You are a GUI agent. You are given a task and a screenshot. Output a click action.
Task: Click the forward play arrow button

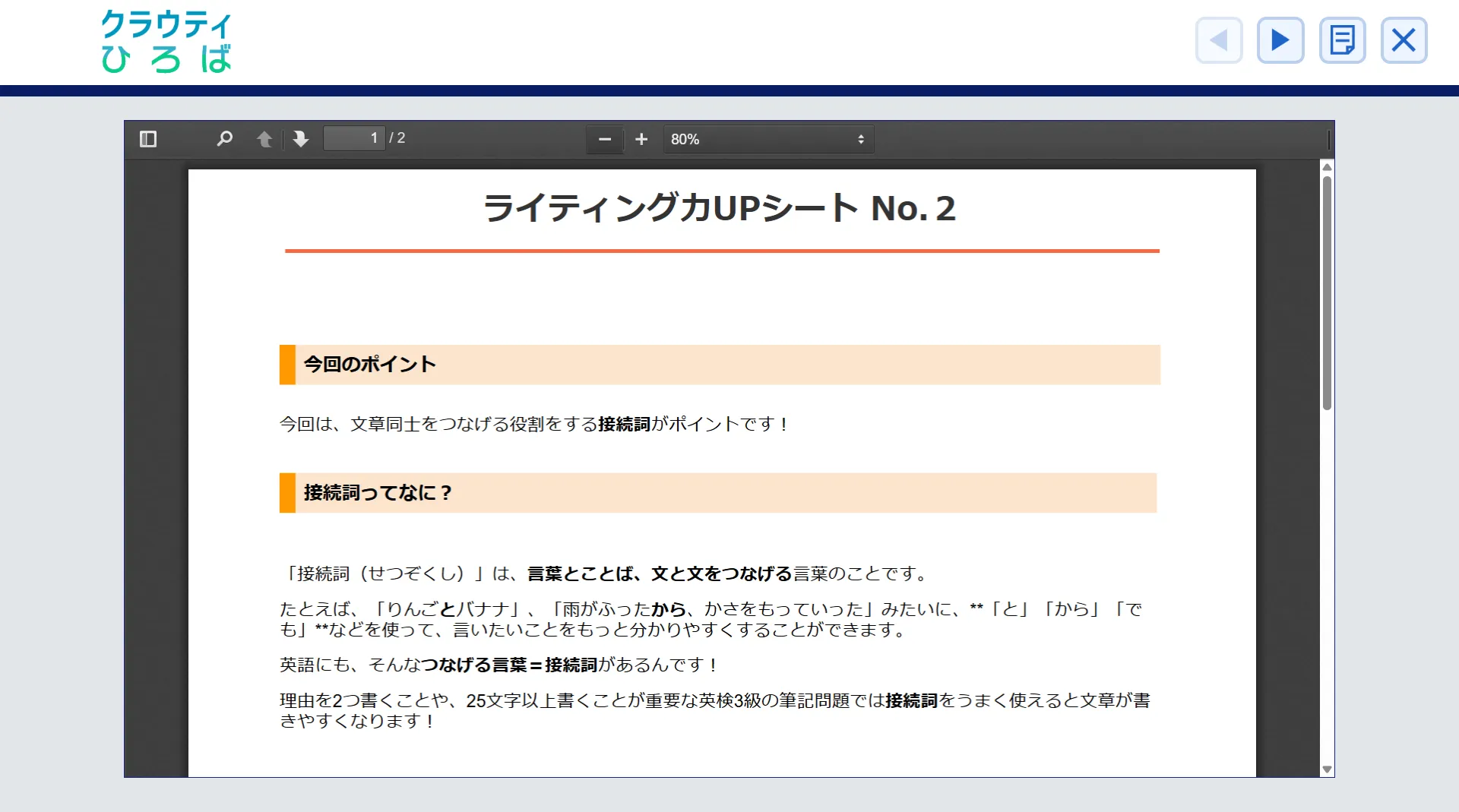point(1280,40)
